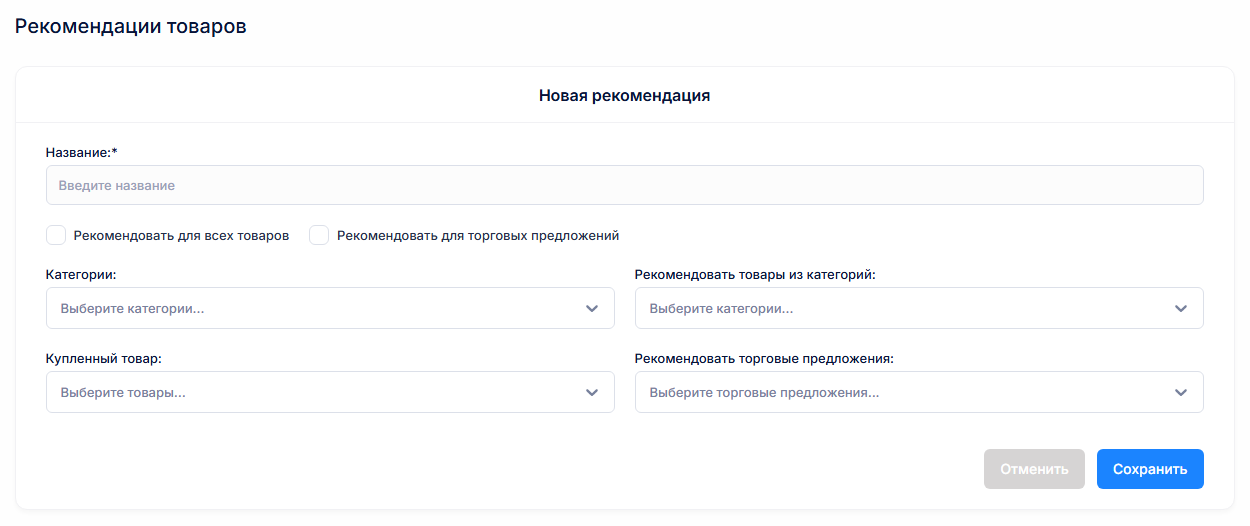Open the 'Выберите товары...' dropdown
This screenshot has width=1250, height=526.
[x=310, y=393]
